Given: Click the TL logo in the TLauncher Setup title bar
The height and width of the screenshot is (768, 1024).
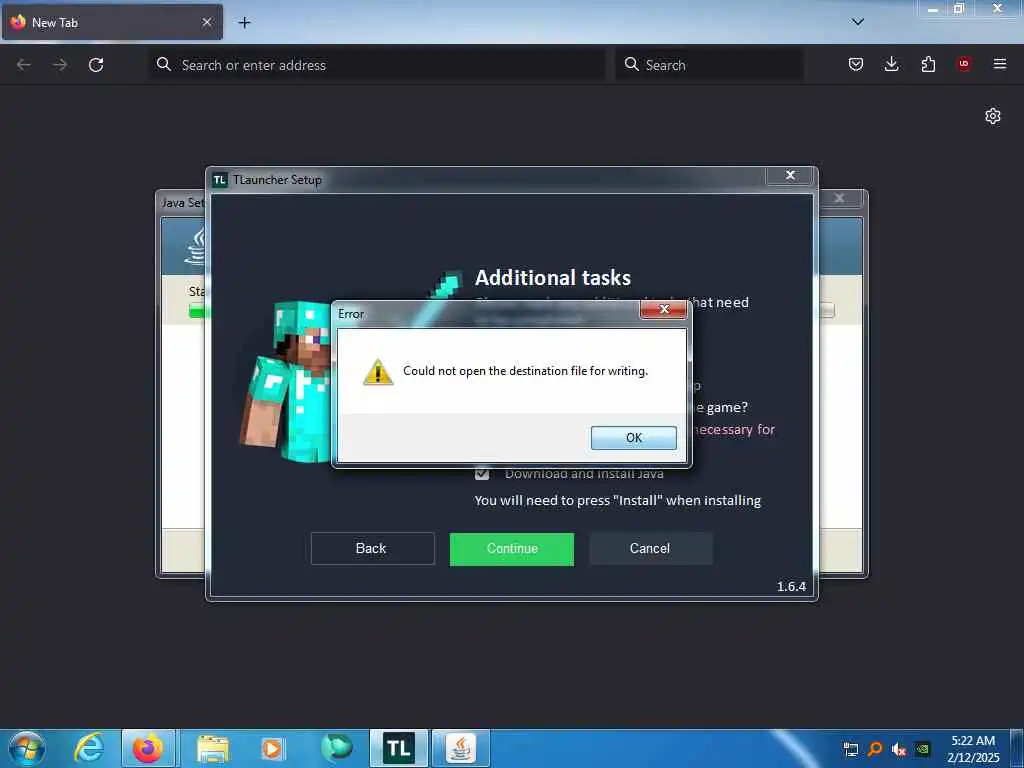Looking at the screenshot, I should coord(220,180).
